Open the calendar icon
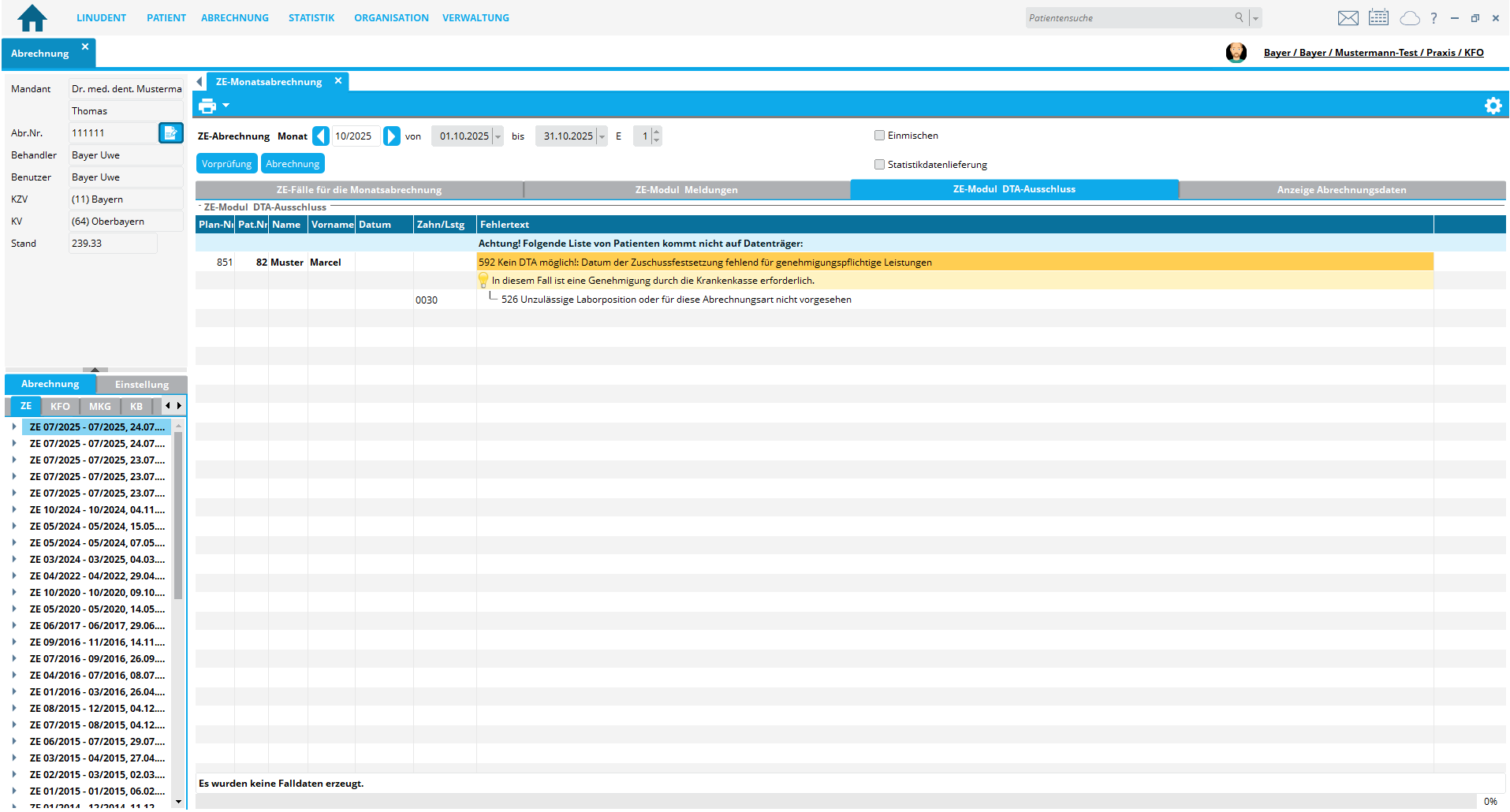Viewport: 1510px width, 812px height. [1378, 17]
